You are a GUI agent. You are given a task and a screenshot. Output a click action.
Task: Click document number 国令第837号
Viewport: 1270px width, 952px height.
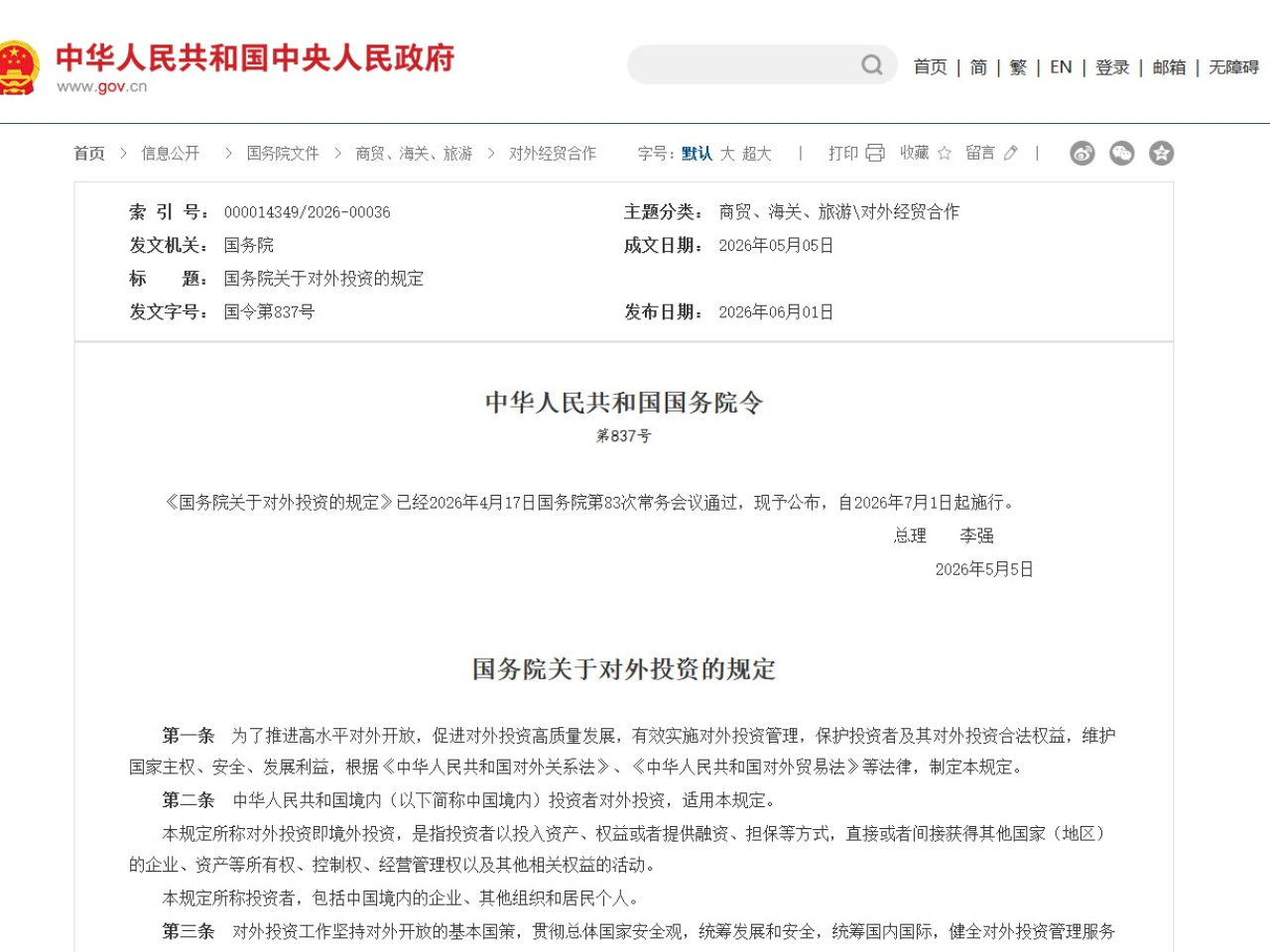[x=269, y=312]
